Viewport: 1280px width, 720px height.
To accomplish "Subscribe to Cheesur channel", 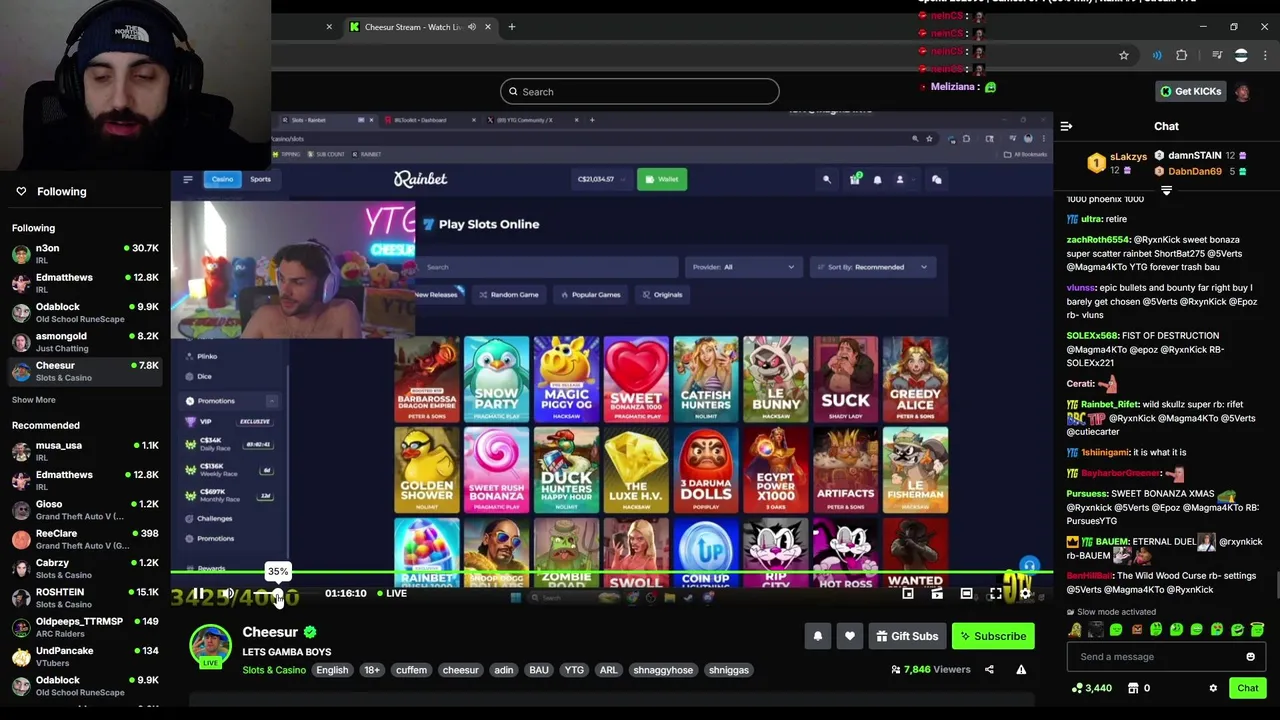I will (993, 636).
